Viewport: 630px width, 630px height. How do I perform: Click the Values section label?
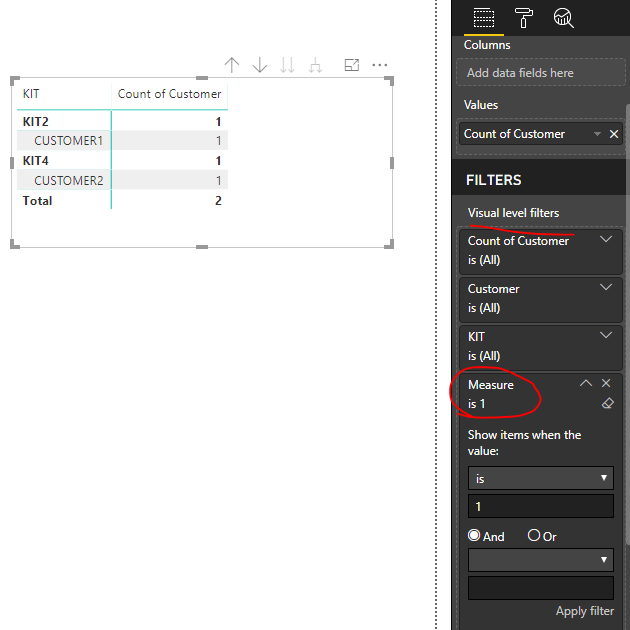(481, 105)
